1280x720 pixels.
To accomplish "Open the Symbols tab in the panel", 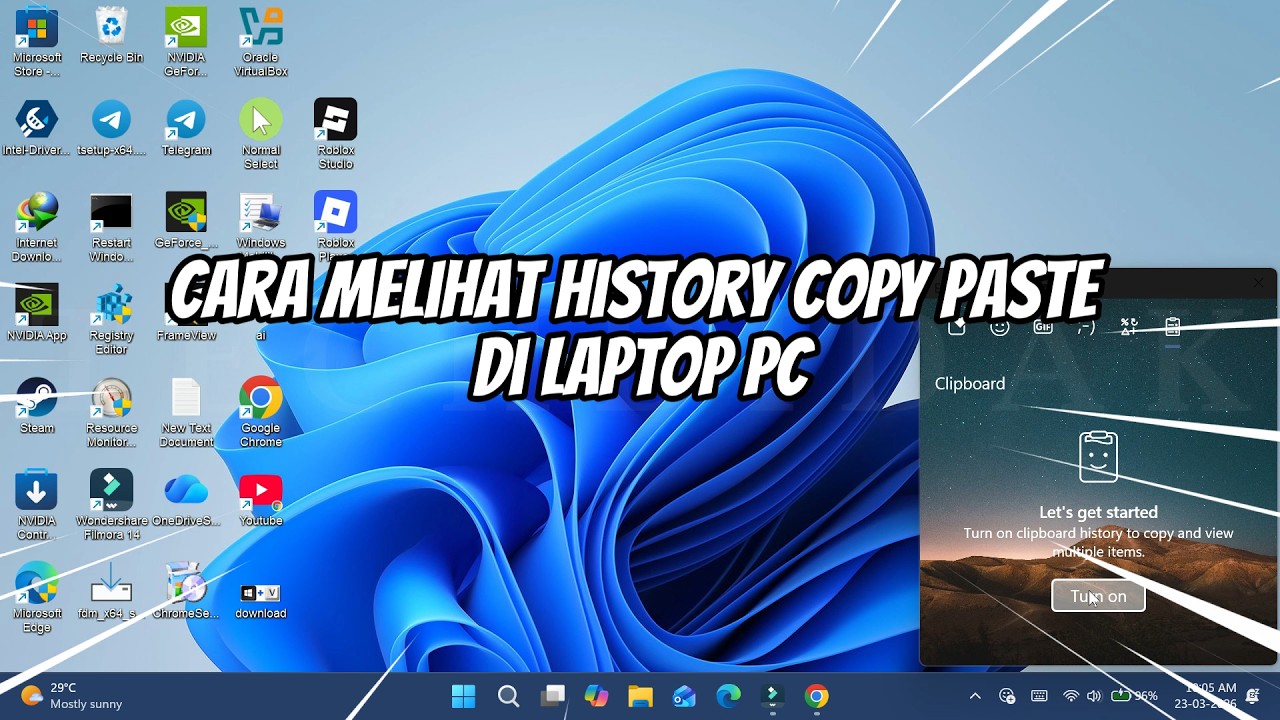I will click(1129, 326).
